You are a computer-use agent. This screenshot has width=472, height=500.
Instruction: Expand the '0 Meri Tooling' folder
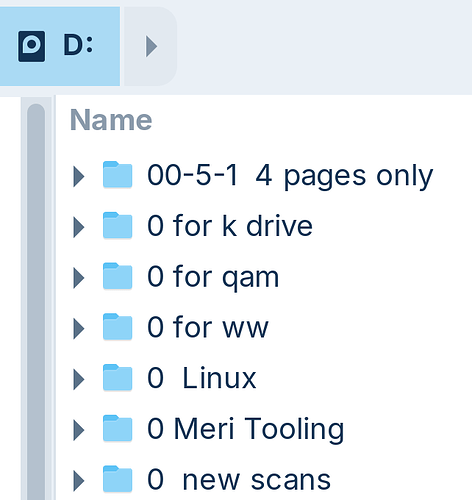click(x=79, y=430)
